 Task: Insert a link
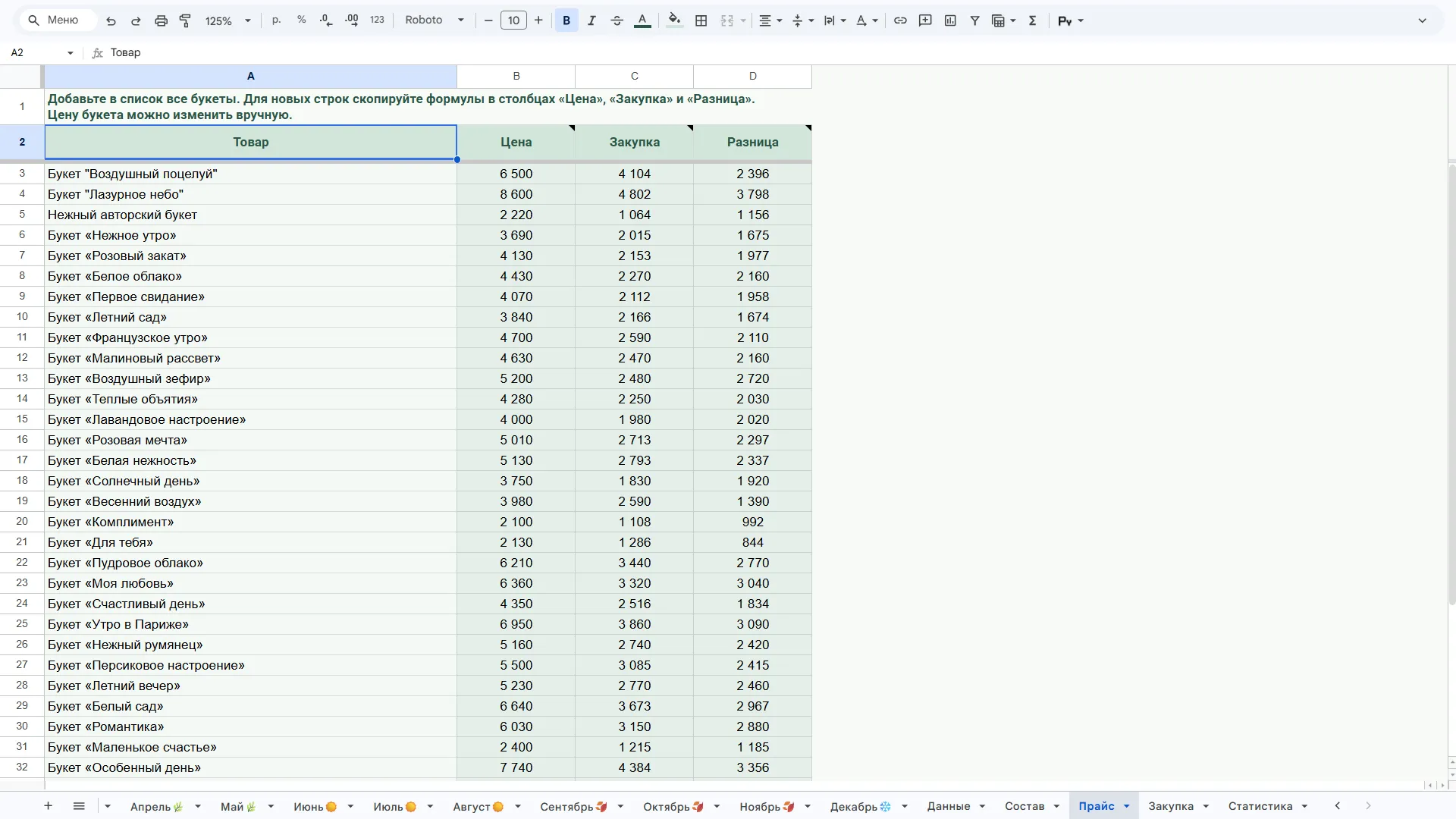[900, 20]
